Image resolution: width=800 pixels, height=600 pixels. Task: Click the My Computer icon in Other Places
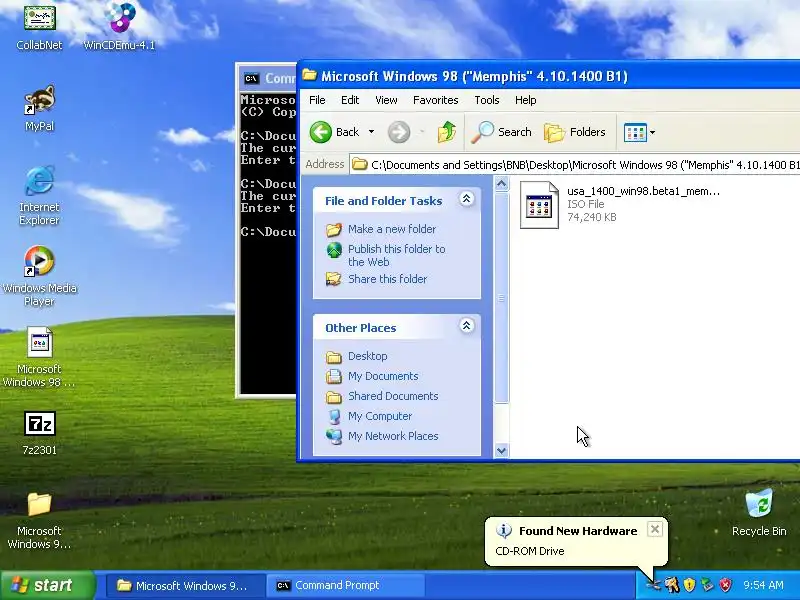(334, 416)
